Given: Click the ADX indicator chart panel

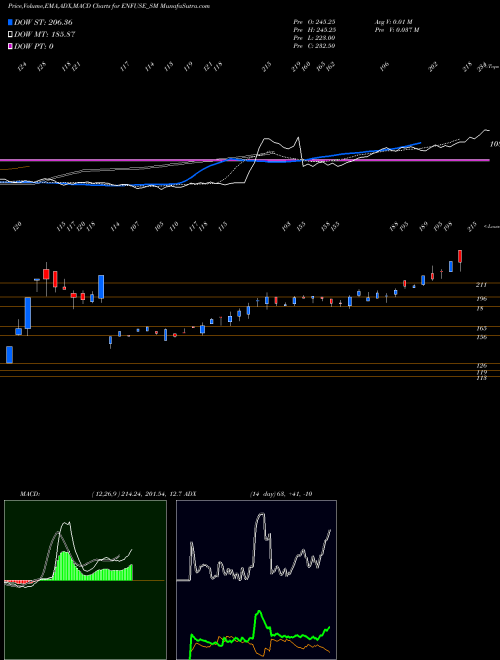Looking at the screenshot, I should click(256, 580).
